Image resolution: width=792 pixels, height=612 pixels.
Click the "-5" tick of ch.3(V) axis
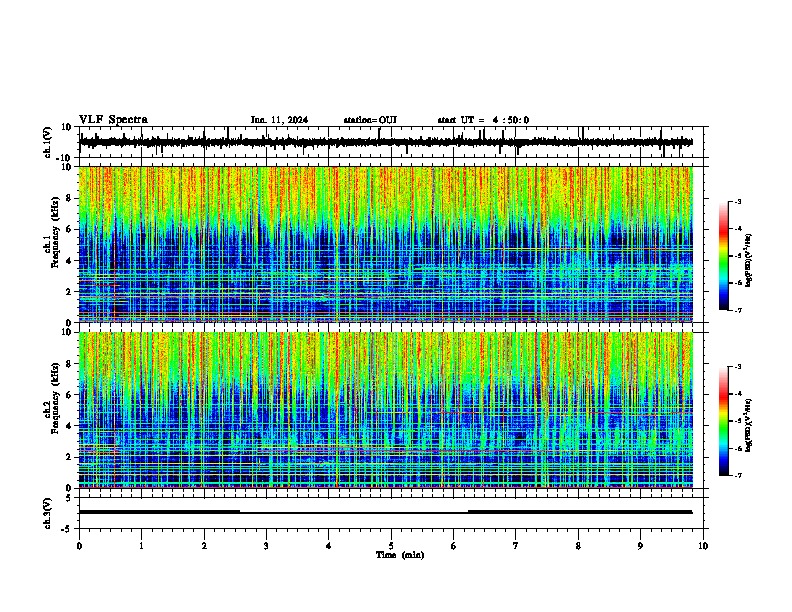coord(68,529)
